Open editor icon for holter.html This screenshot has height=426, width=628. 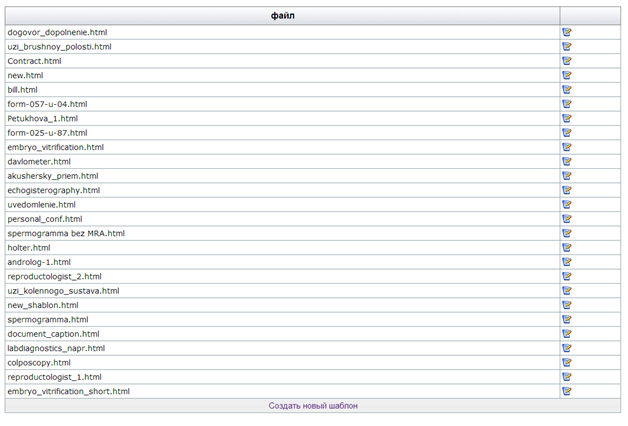pyautogui.click(x=567, y=248)
